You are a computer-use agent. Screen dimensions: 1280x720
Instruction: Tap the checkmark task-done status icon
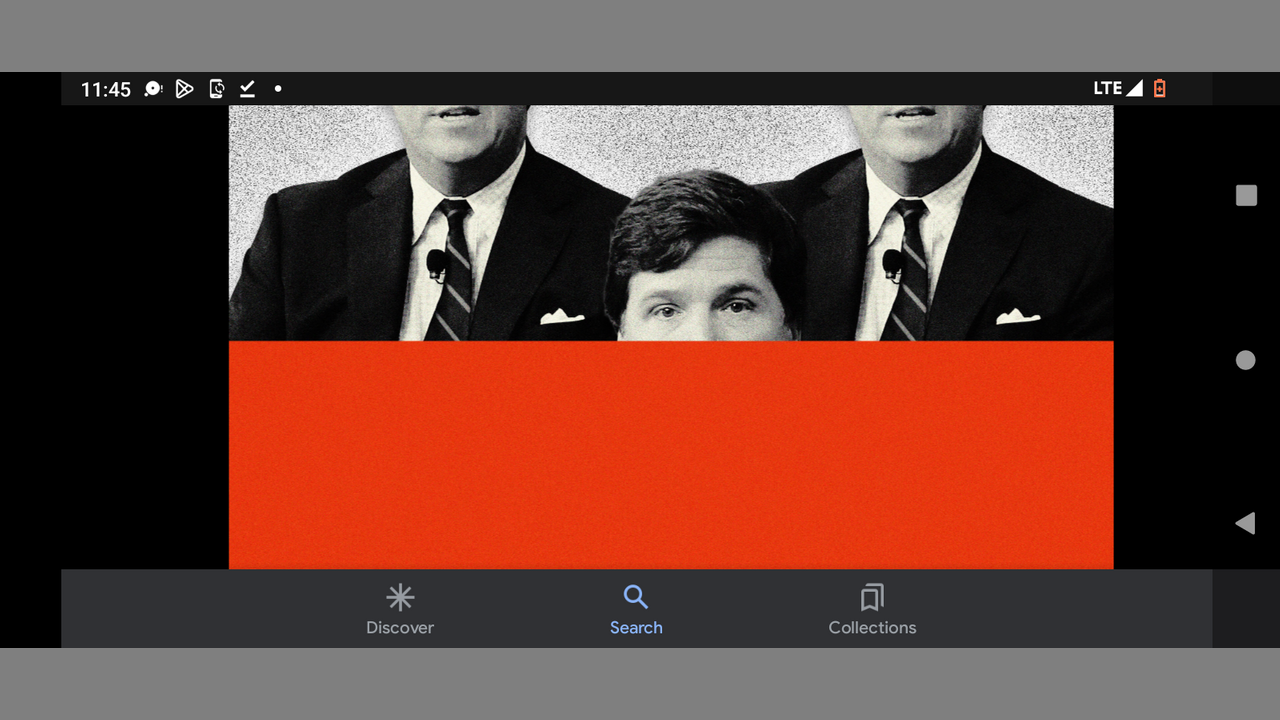tap(247, 89)
